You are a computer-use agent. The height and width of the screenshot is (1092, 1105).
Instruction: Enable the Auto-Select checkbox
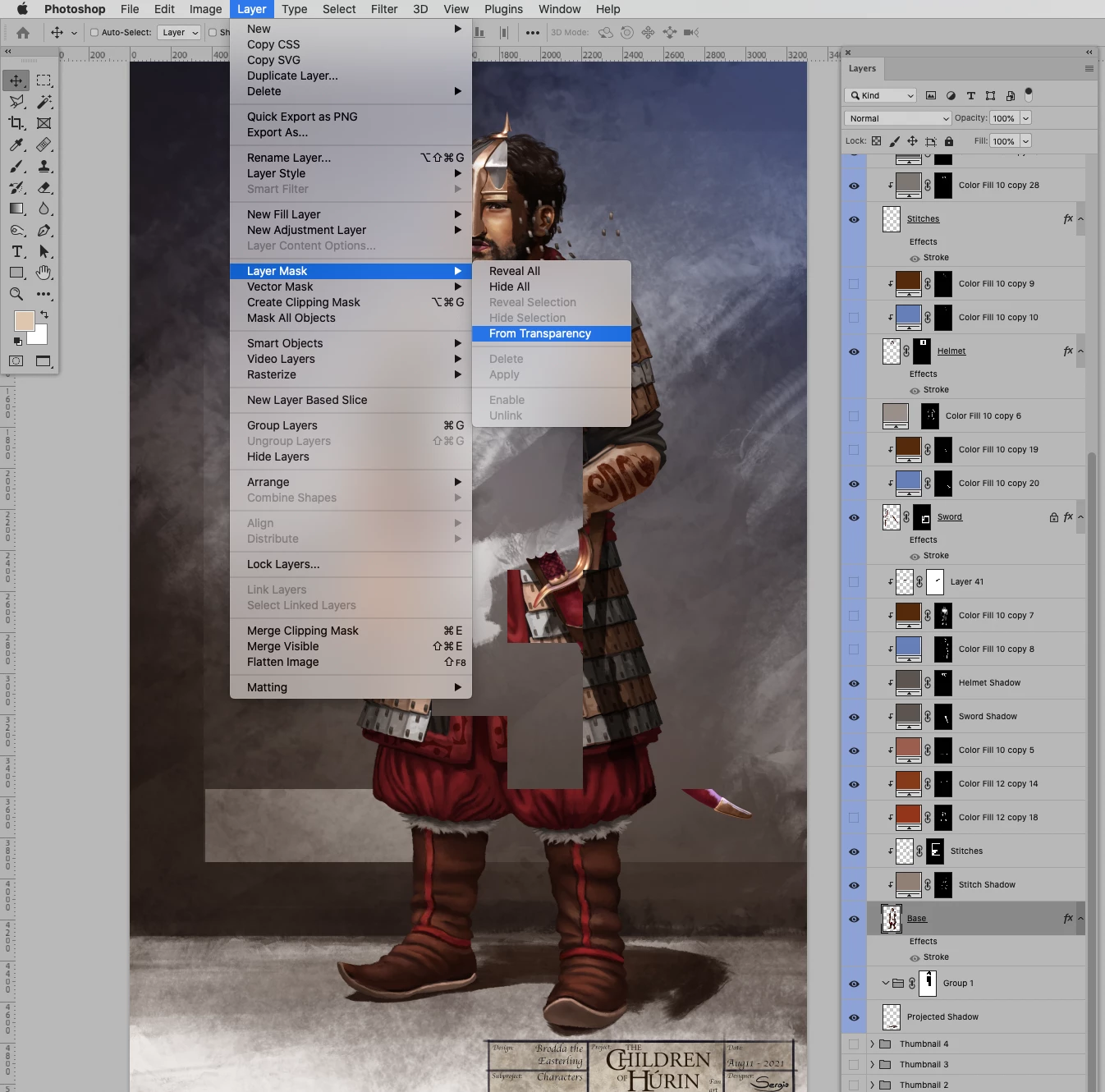(94, 33)
